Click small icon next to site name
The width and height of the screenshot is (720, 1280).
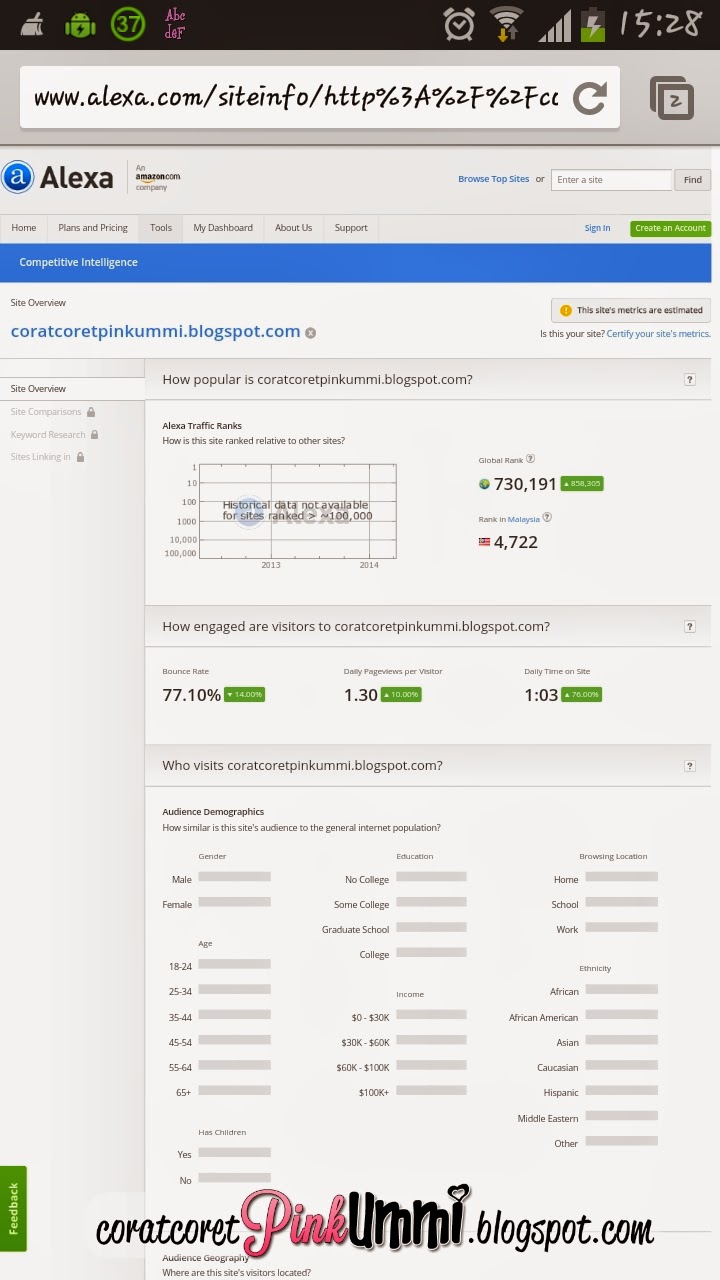310,333
